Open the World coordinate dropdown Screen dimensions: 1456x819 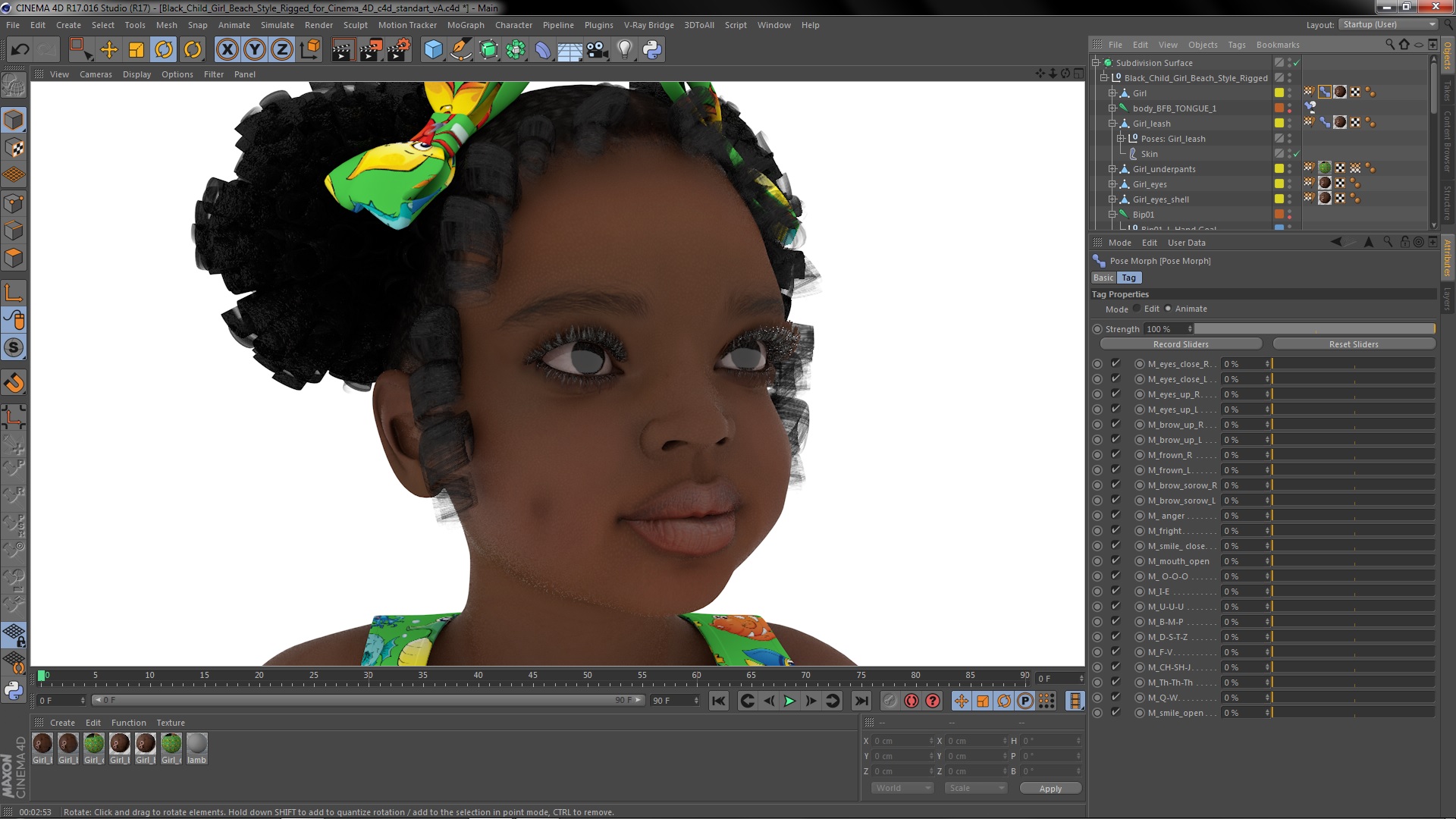(x=902, y=789)
